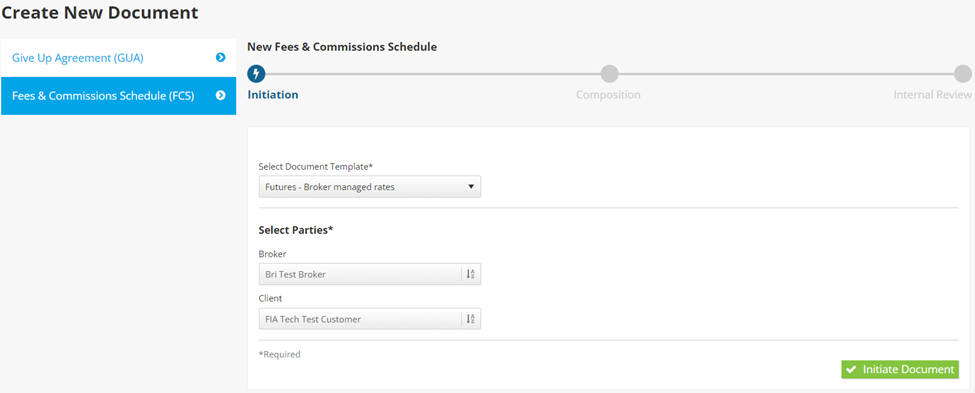Click the Composition step label
The width and height of the screenshot is (975, 393).
pyautogui.click(x=608, y=95)
